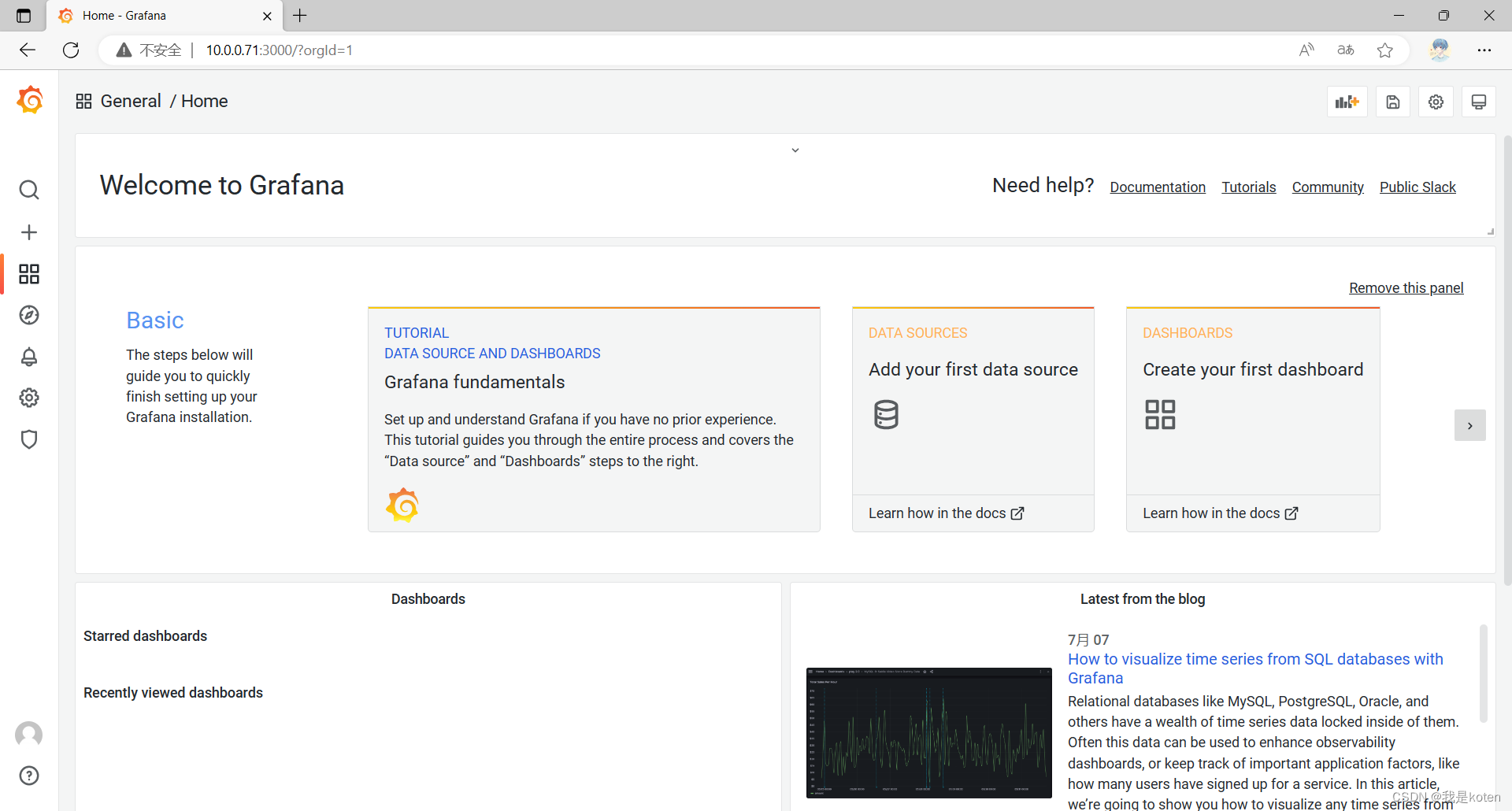Click the Save dashboard disk icon

(1393, 102)
